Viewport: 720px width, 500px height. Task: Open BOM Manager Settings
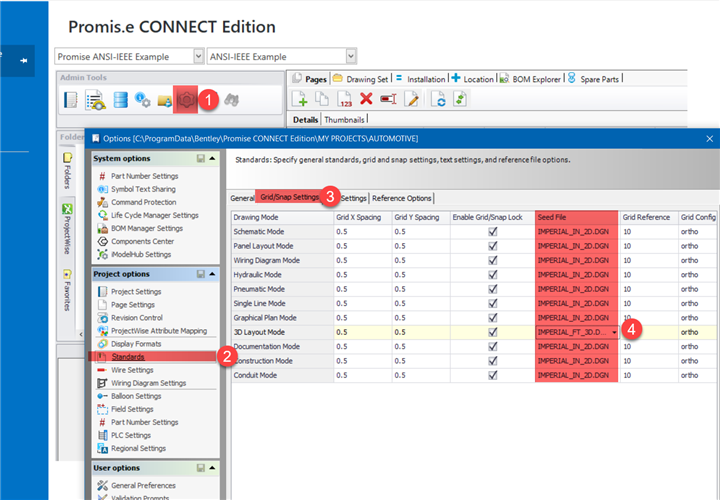(147, 228)
